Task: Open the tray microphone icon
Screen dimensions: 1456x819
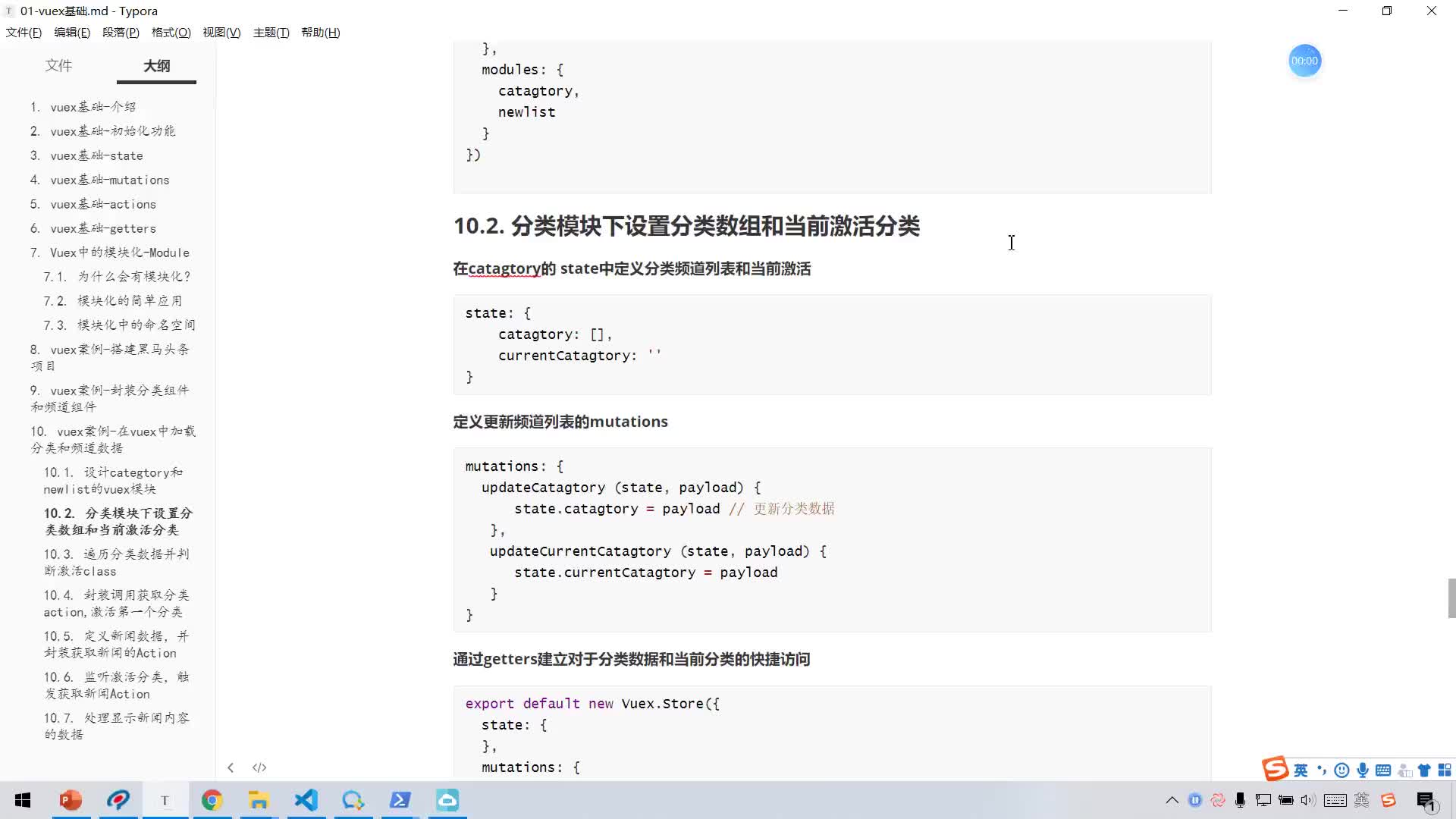Action: click(x=1241, y=800)
